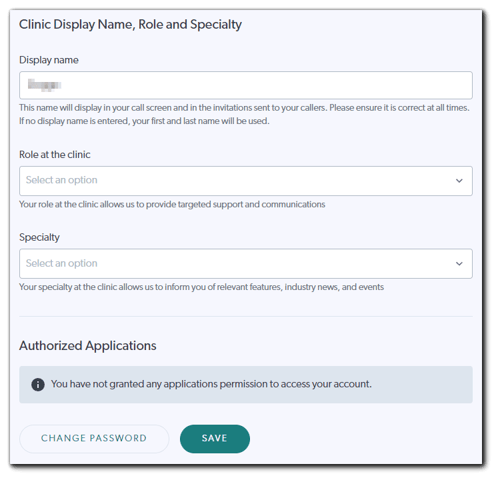The width and height of the screenshot is (500, 482).
Task: Click the Display name label
Action: pyautogui.click(x=49, y=60)
